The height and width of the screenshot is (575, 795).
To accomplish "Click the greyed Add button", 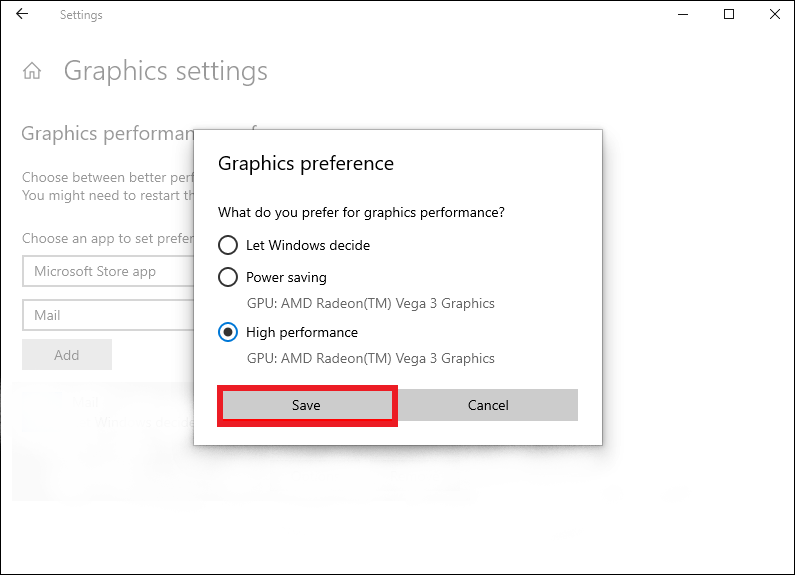I will 67,355.
